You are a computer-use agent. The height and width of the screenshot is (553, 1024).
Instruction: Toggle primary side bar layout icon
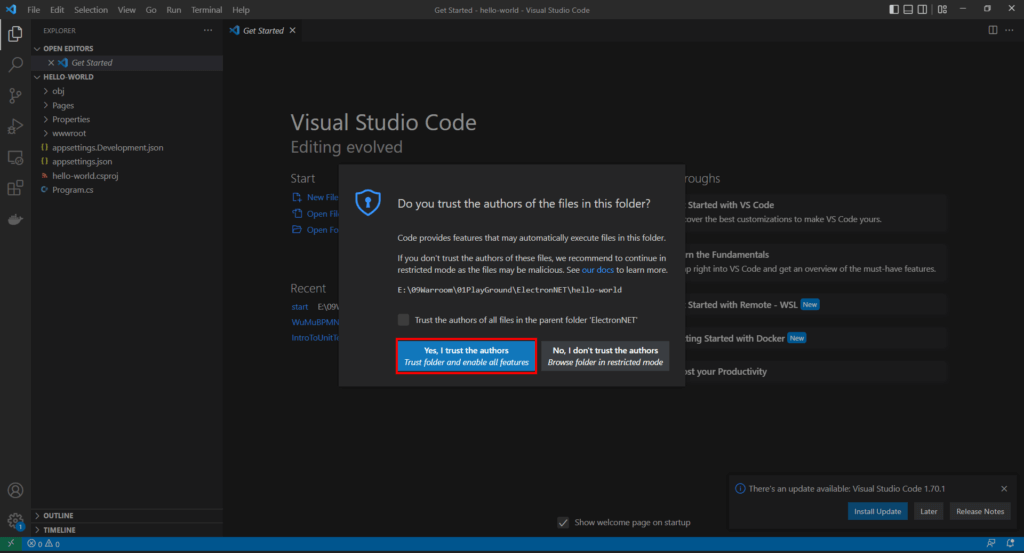[x=893, y=10]
